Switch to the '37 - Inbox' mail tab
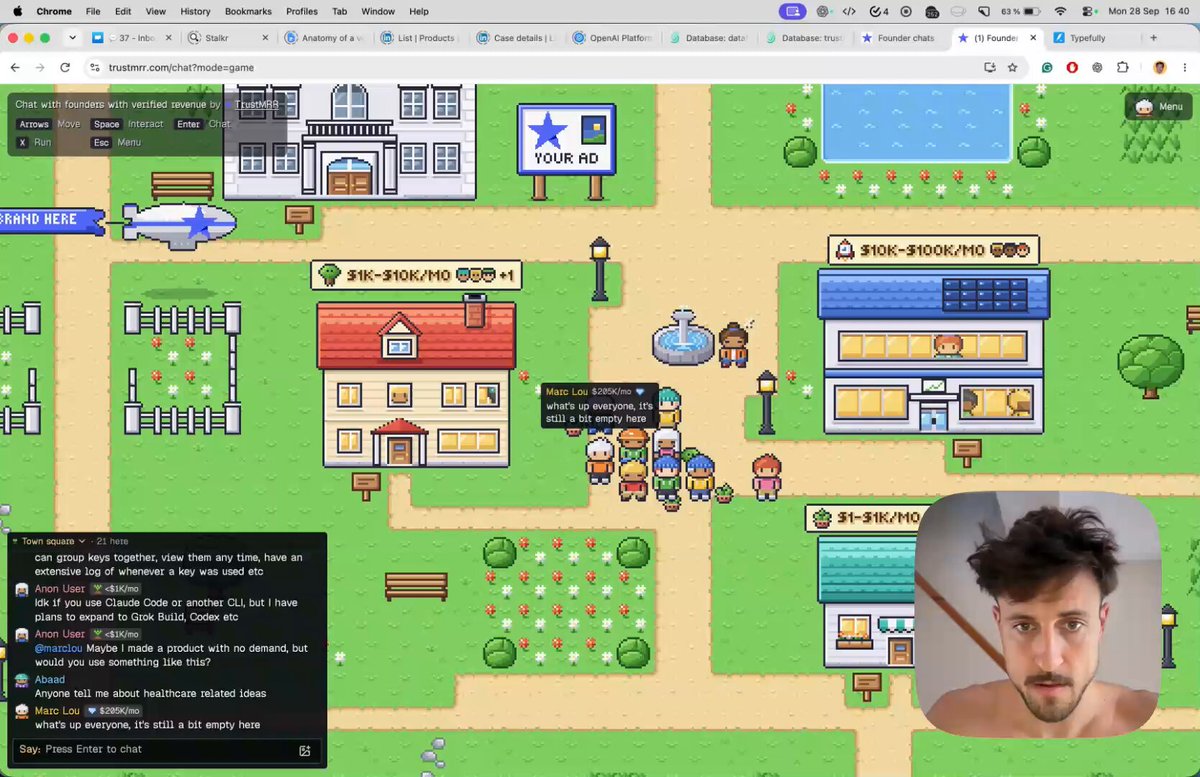The width and height of the screenshot is (1200, 777). (130, 38)
